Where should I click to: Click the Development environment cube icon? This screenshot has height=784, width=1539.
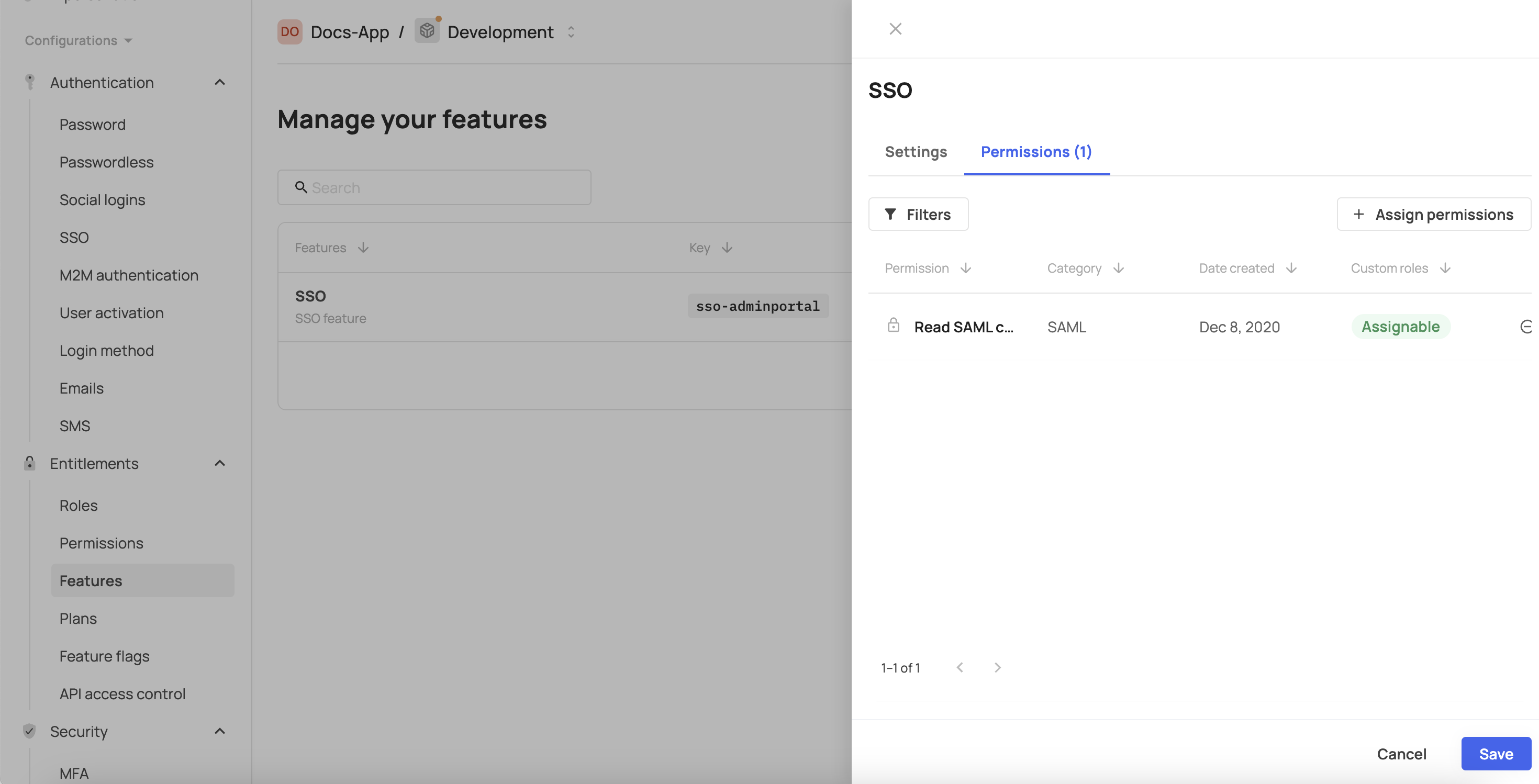(x=427, y=31)
